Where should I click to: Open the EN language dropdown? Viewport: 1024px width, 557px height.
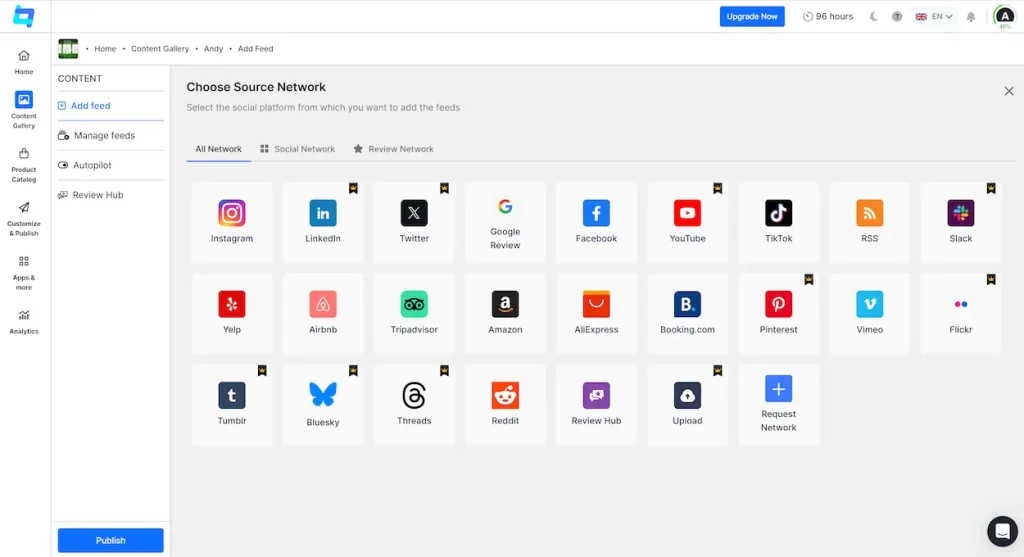coord(934,16)
